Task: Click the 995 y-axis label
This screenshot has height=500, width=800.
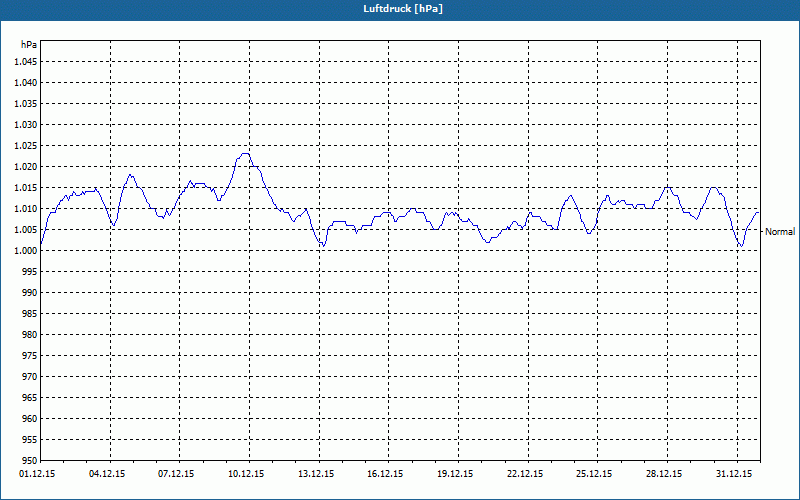Action: 31,271
